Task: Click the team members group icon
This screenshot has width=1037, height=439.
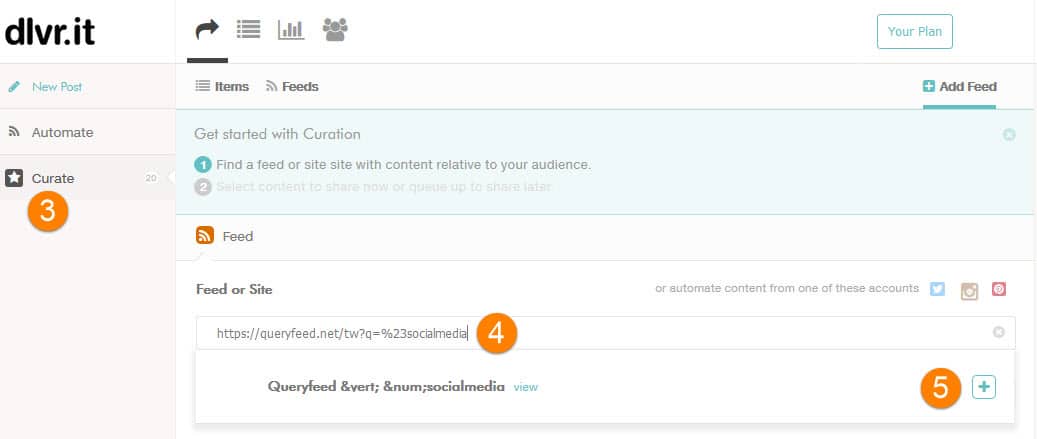Action: 335,30
